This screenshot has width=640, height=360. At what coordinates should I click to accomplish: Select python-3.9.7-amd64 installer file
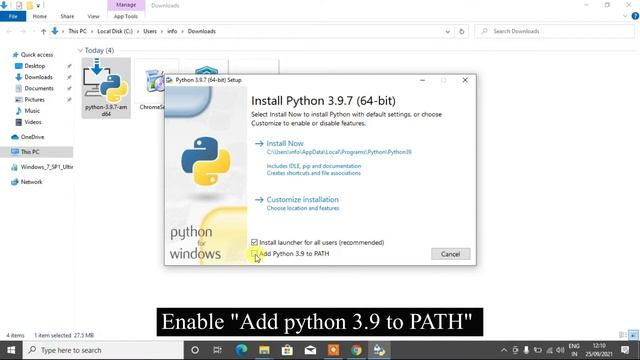(x=106, y=88)
